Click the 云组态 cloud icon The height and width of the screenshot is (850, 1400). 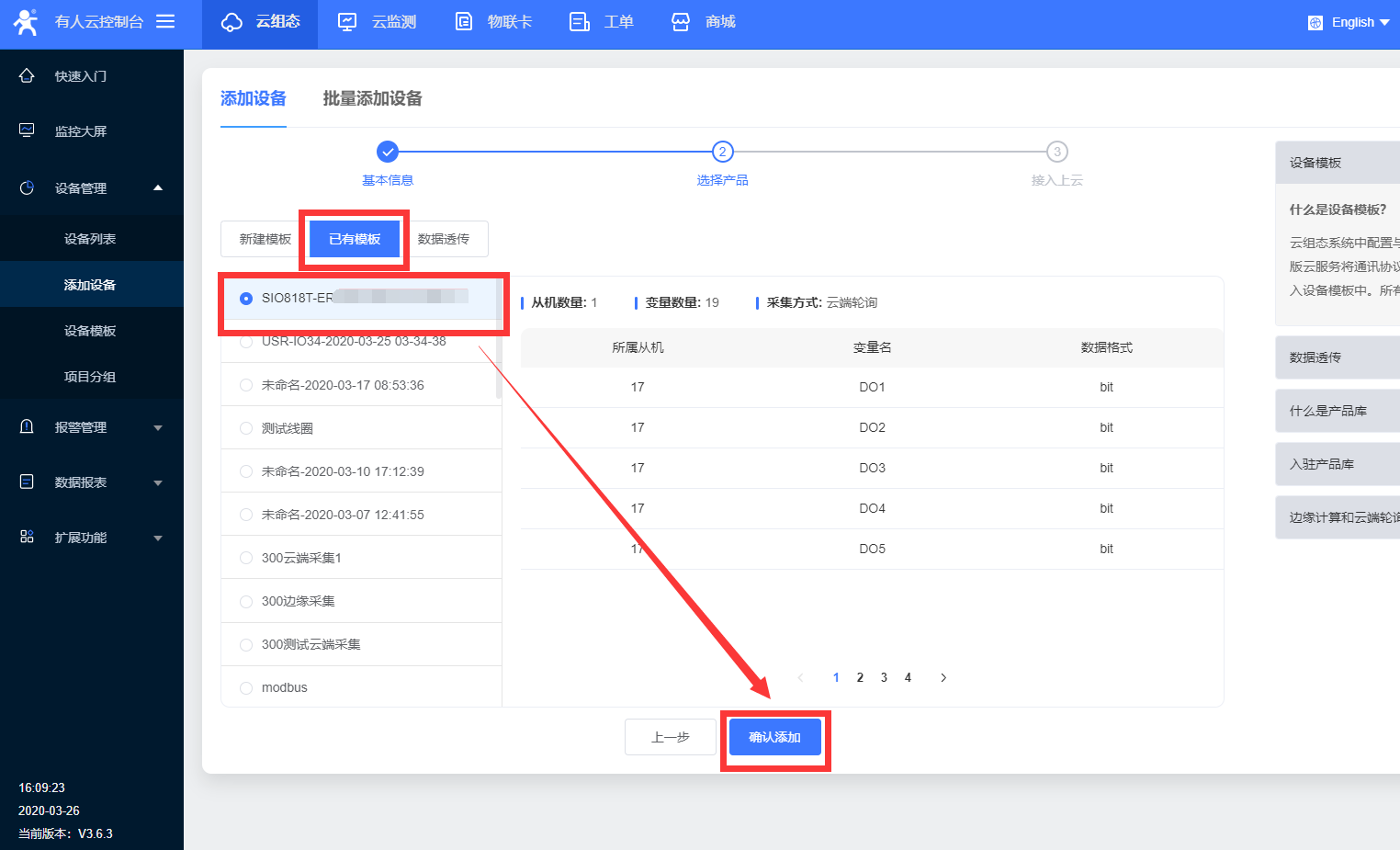tap(232, 22)
